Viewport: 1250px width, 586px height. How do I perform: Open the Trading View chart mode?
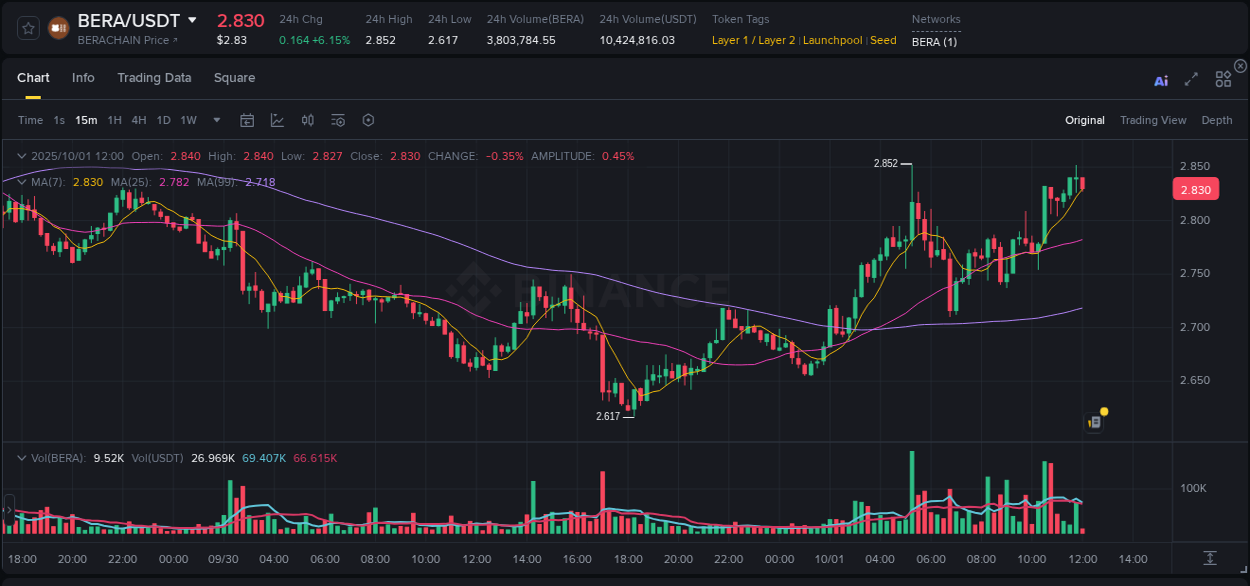[x=1153, y=120]
